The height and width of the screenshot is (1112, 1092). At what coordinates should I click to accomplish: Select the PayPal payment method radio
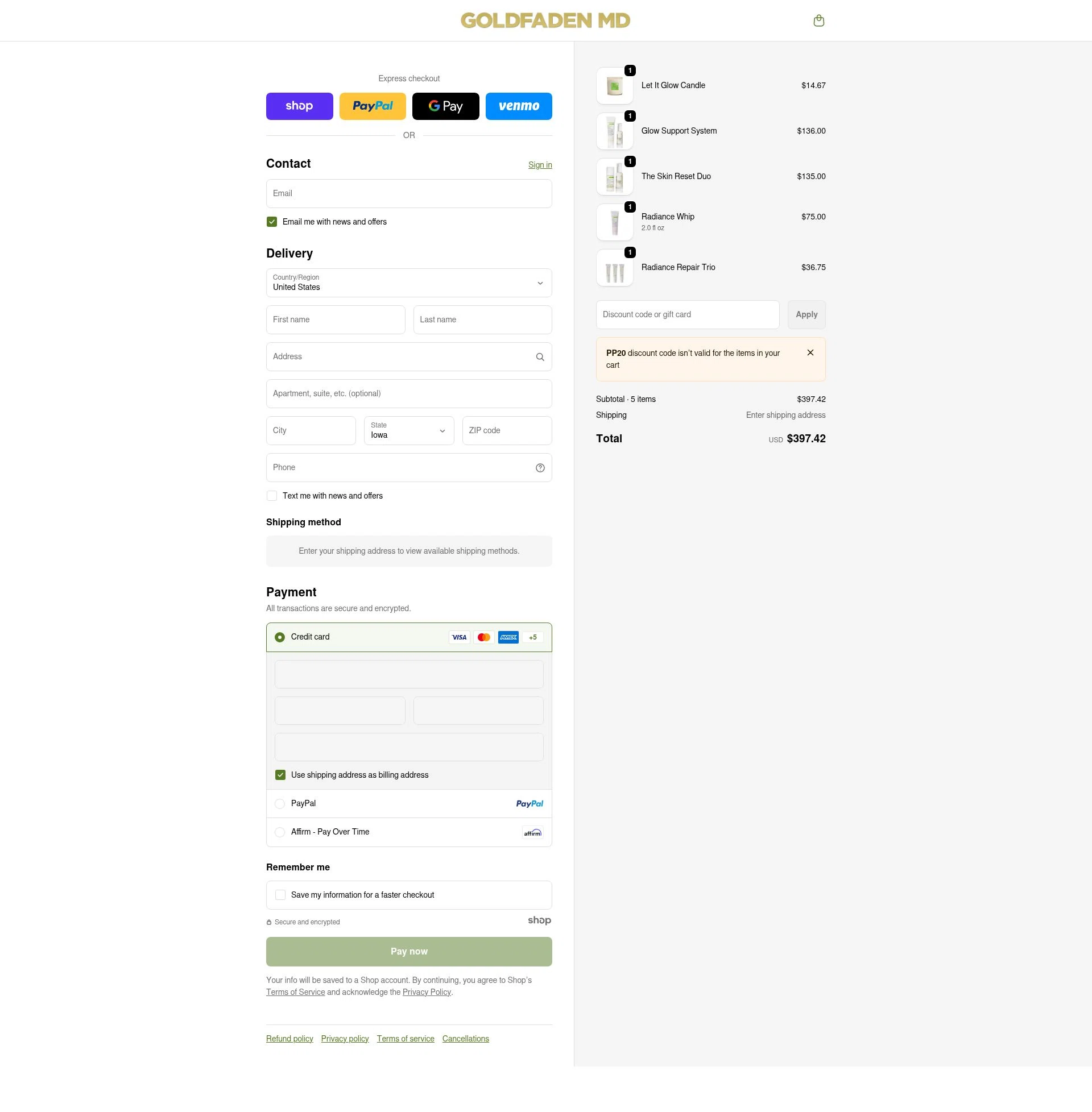click(280, 803)
